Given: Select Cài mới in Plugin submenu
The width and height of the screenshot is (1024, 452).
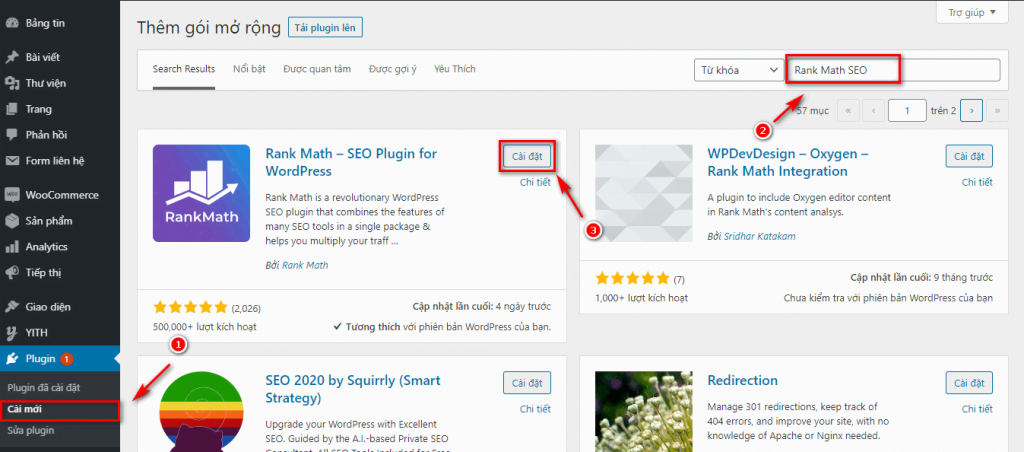Looking at the screenshot, I should [x=25, y=410].
